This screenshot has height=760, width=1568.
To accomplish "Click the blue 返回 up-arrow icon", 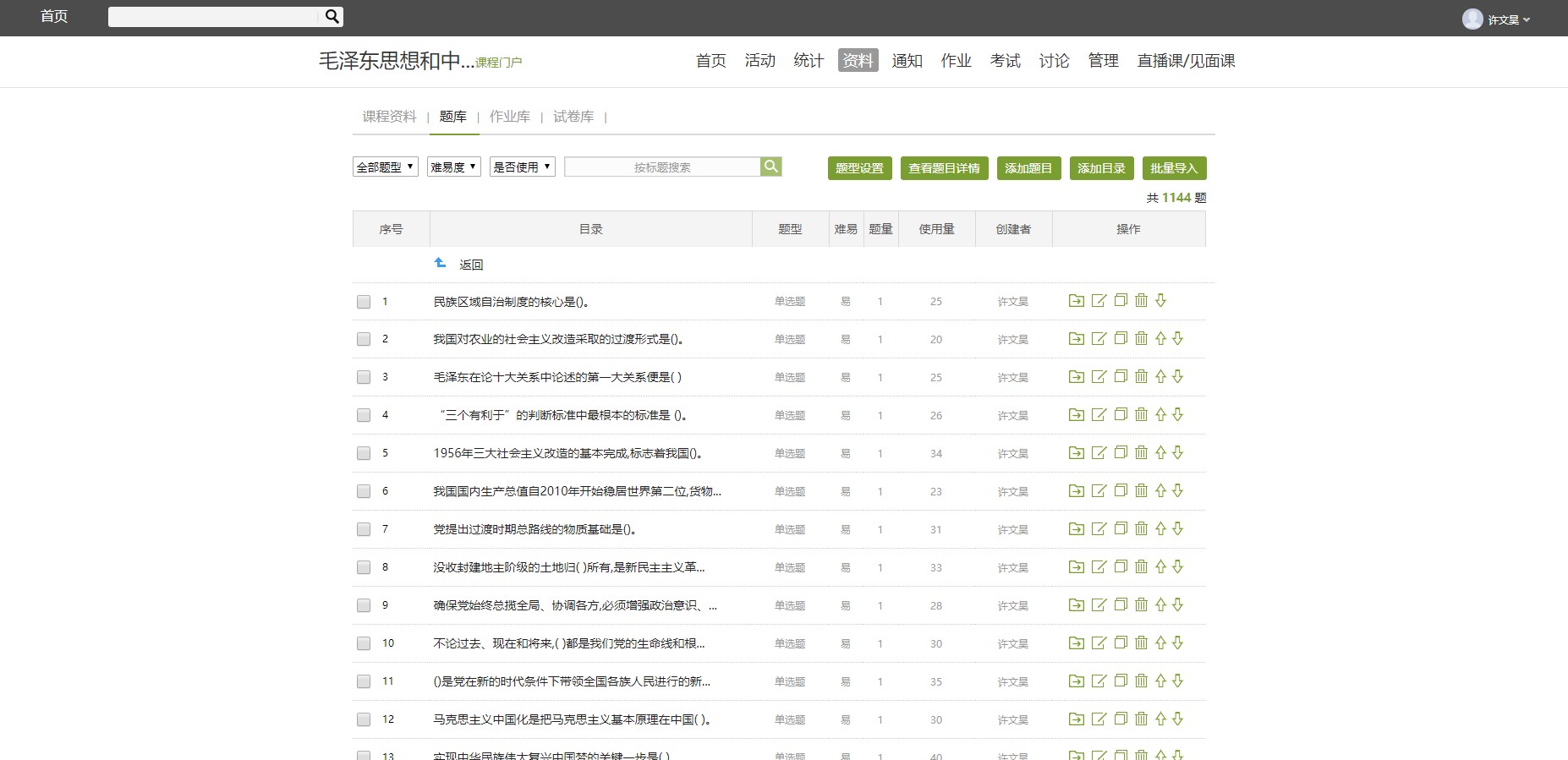I will point(440,263).
